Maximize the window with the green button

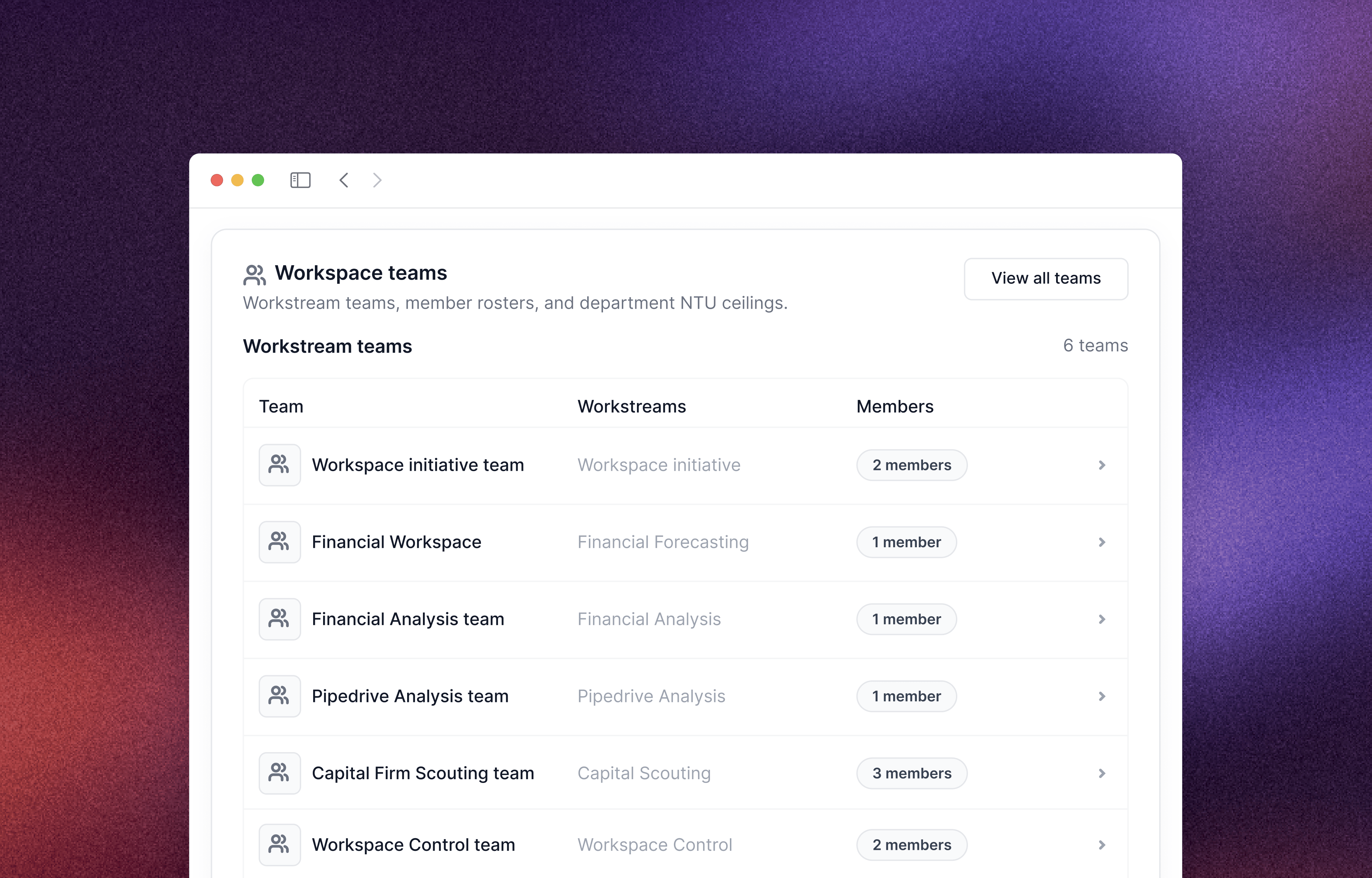point(258,180)
